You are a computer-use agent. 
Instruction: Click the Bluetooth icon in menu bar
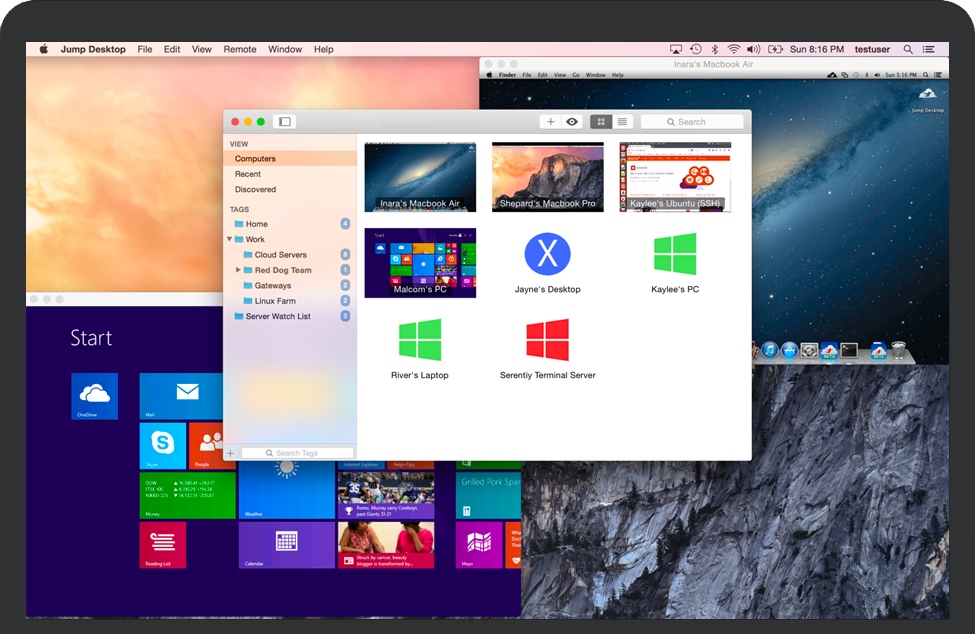point(715,49)
